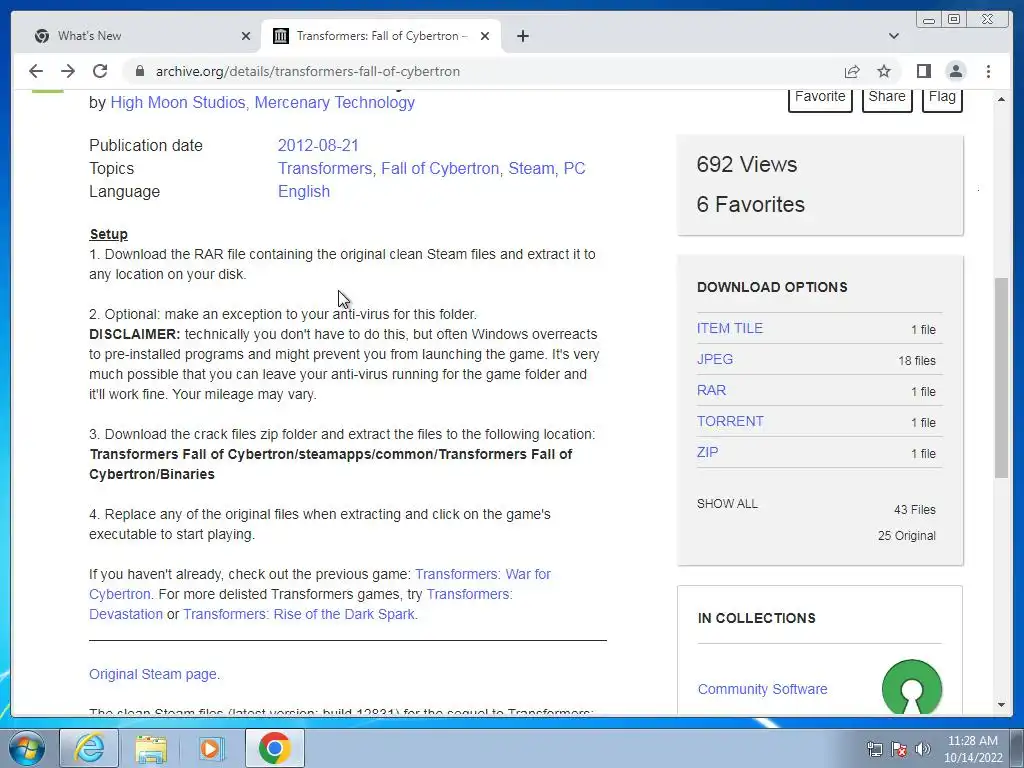The image size is (1024, 768).
Task: Close the What's New tab
Action: [x=246, y=36]
